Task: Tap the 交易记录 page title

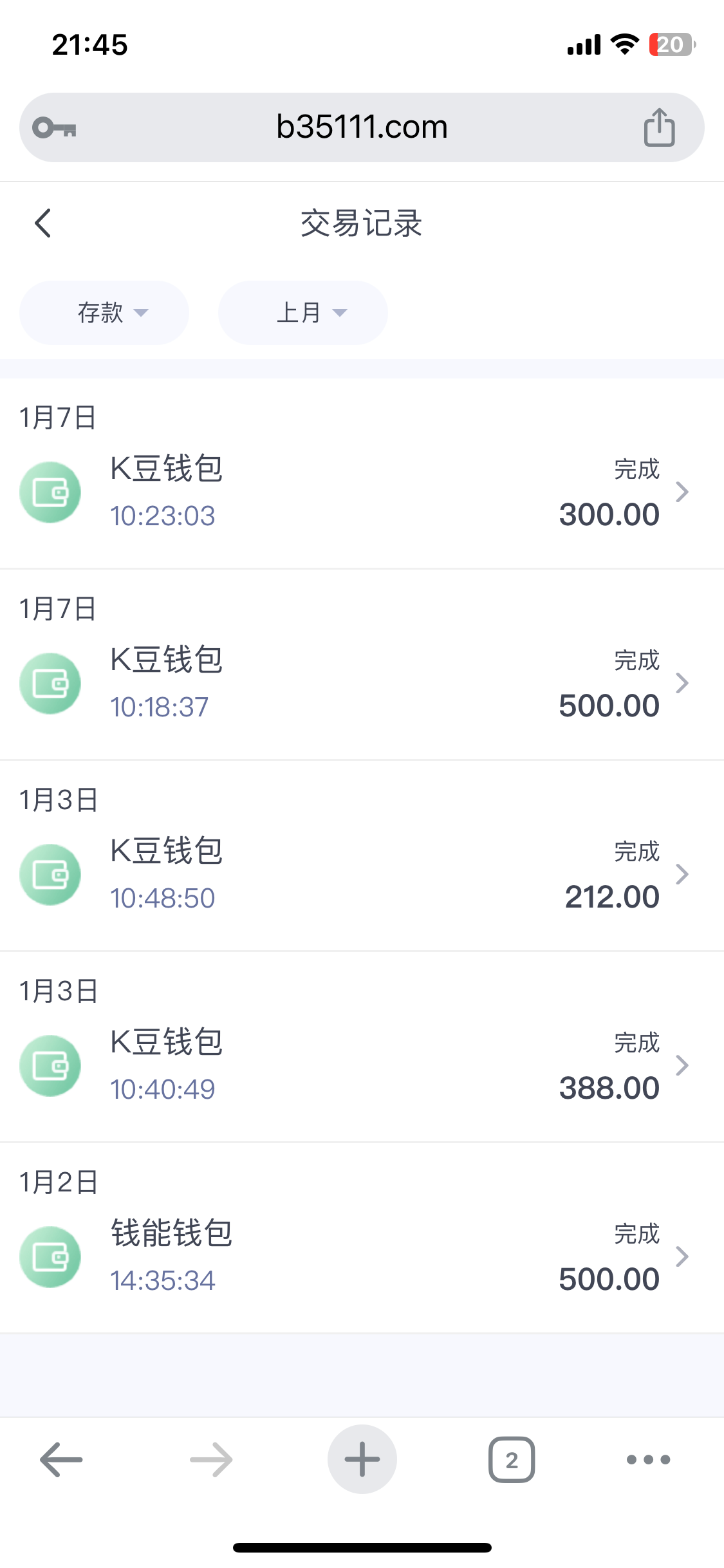Action: (x=362, y=223)
